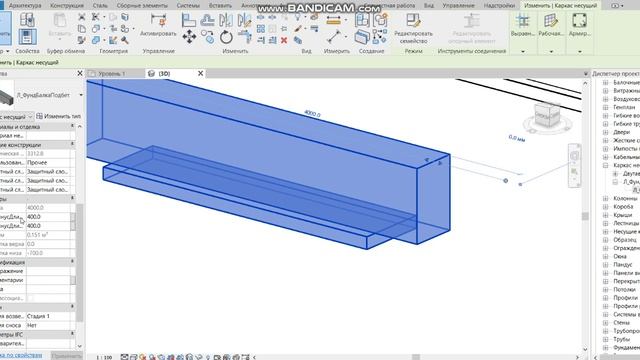Expand the Армир... panel dropdown arrow
640x360 pixels.
click(580, 51)
